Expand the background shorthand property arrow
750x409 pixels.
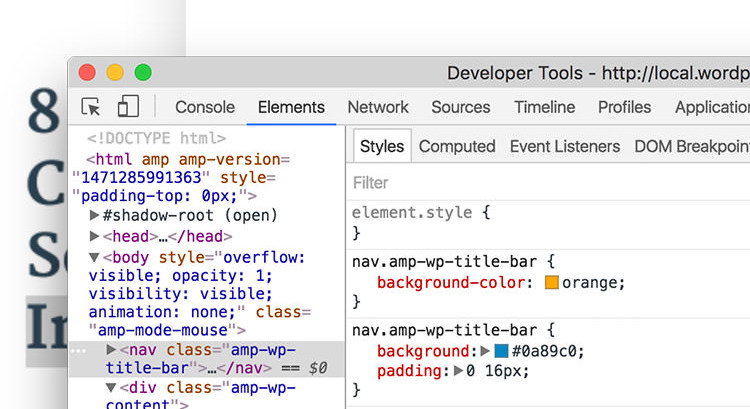click(485, 351)
